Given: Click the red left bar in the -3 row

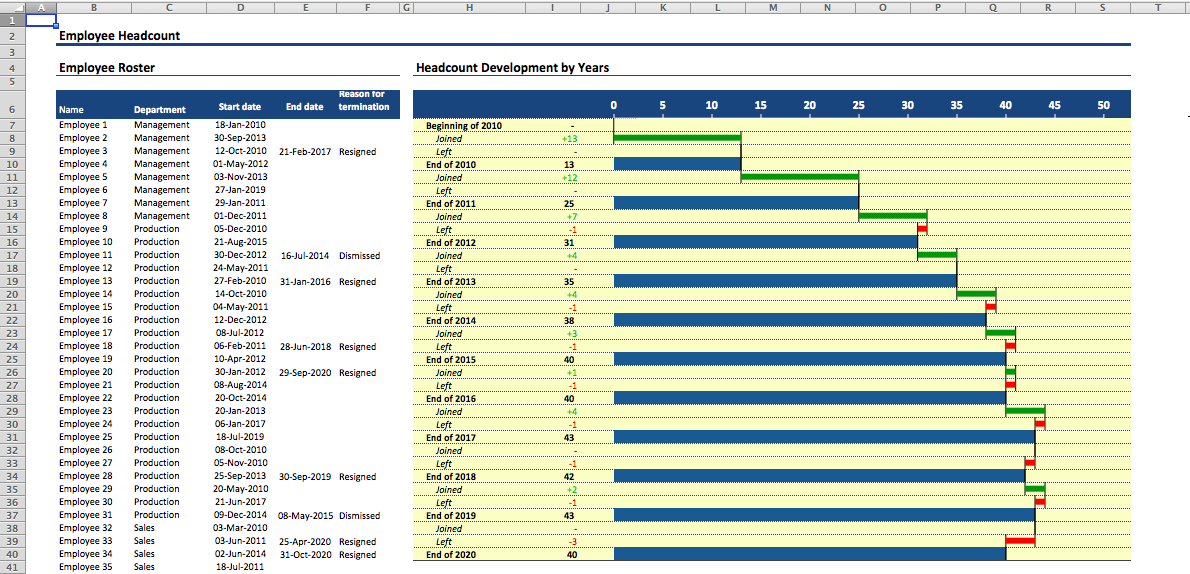Looking at the screenshot, I should pyautogui.click(x=1020, y=541).
